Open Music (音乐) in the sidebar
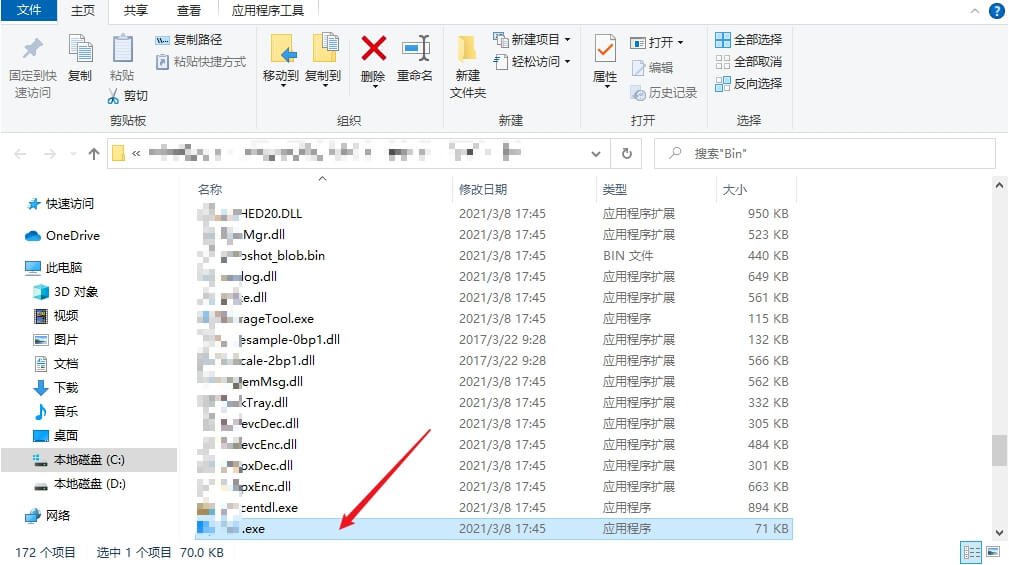The image size is (1009, 565). (56, 411)
